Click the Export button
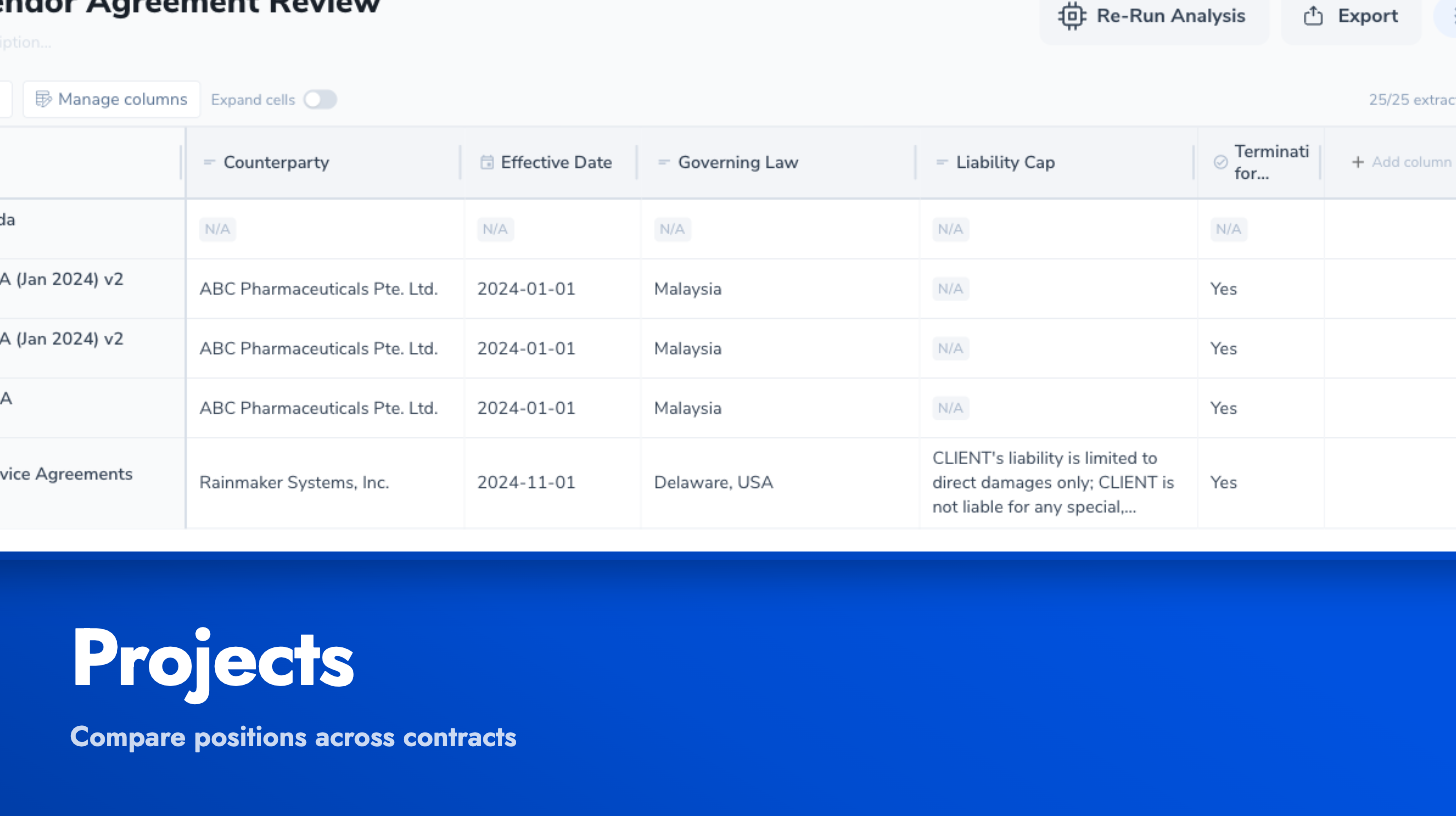Image resolution: width=1456 pixels, height=816 pixels. [x=1351, y=15]
